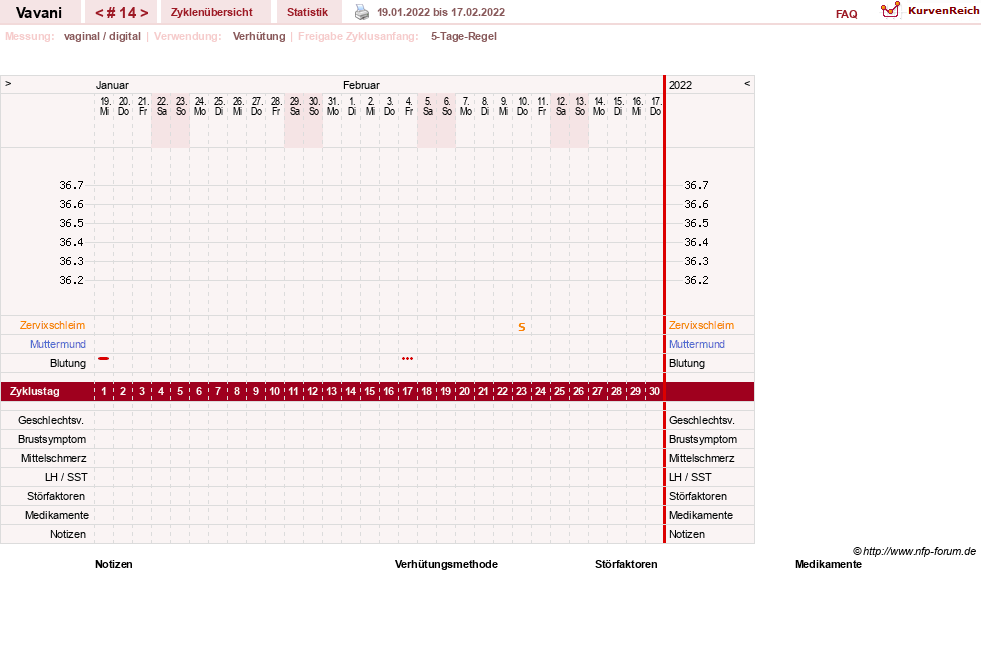Open the KurvenReich logo icon
Image resolution: width=981 pixels, height=663 pixels.
tap(890, 10)
